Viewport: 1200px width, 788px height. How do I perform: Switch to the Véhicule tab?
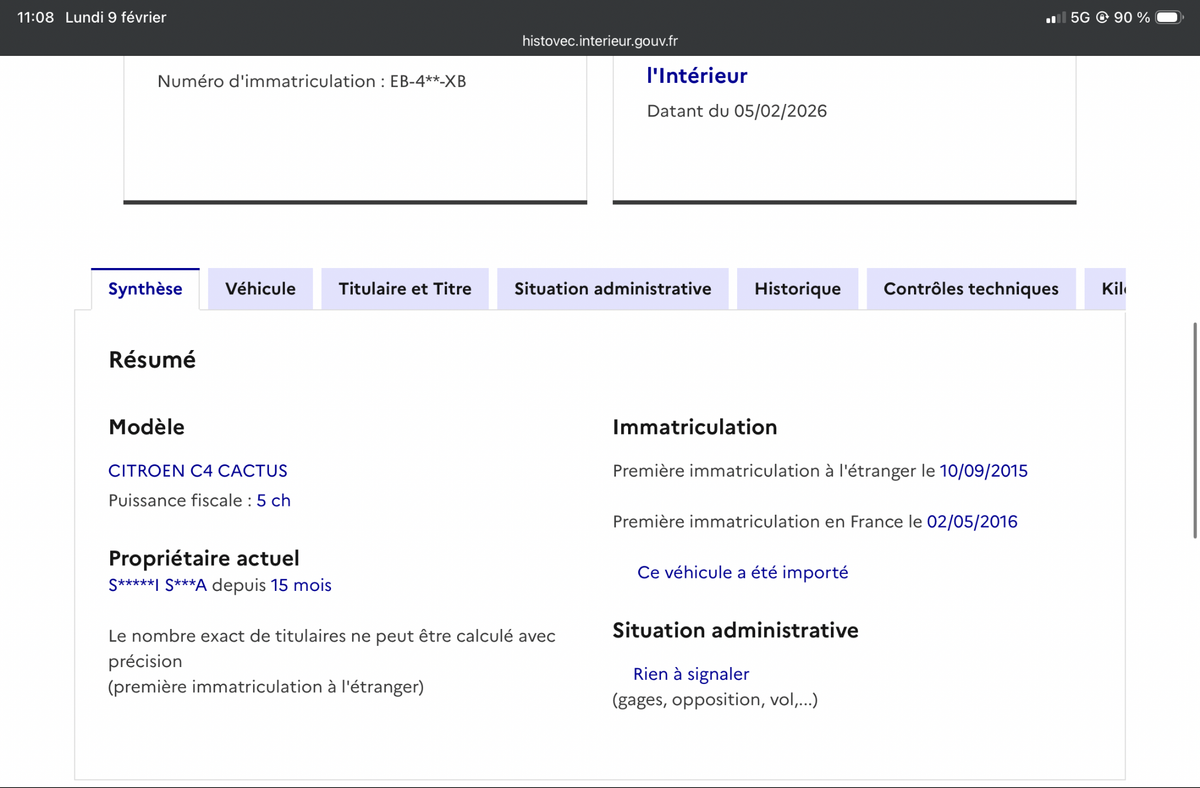(260, 289)
